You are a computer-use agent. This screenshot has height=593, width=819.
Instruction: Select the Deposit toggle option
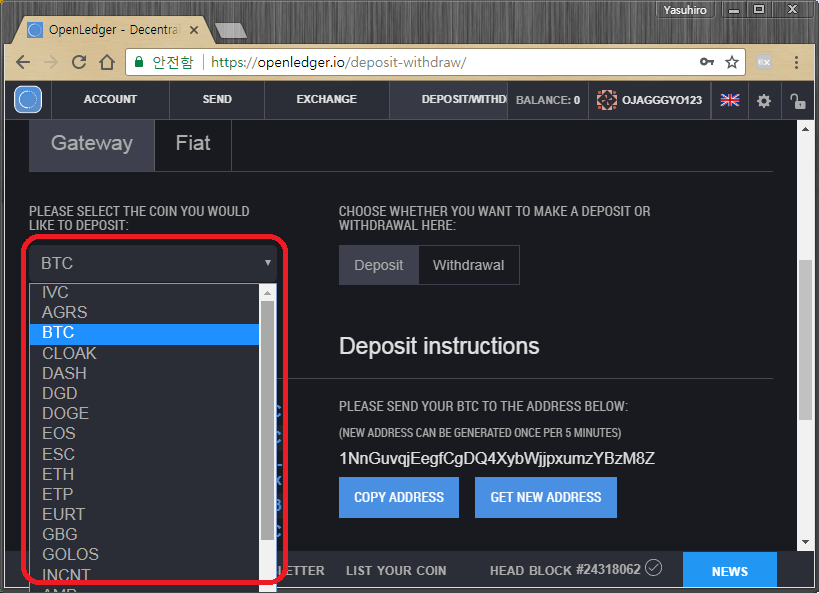(x=379, y=265)
